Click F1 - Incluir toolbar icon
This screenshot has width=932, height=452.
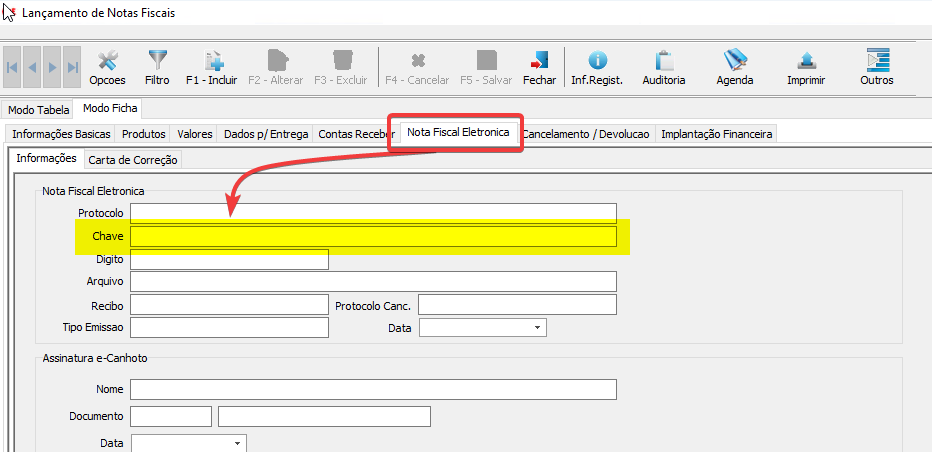(x=212, y=62)
